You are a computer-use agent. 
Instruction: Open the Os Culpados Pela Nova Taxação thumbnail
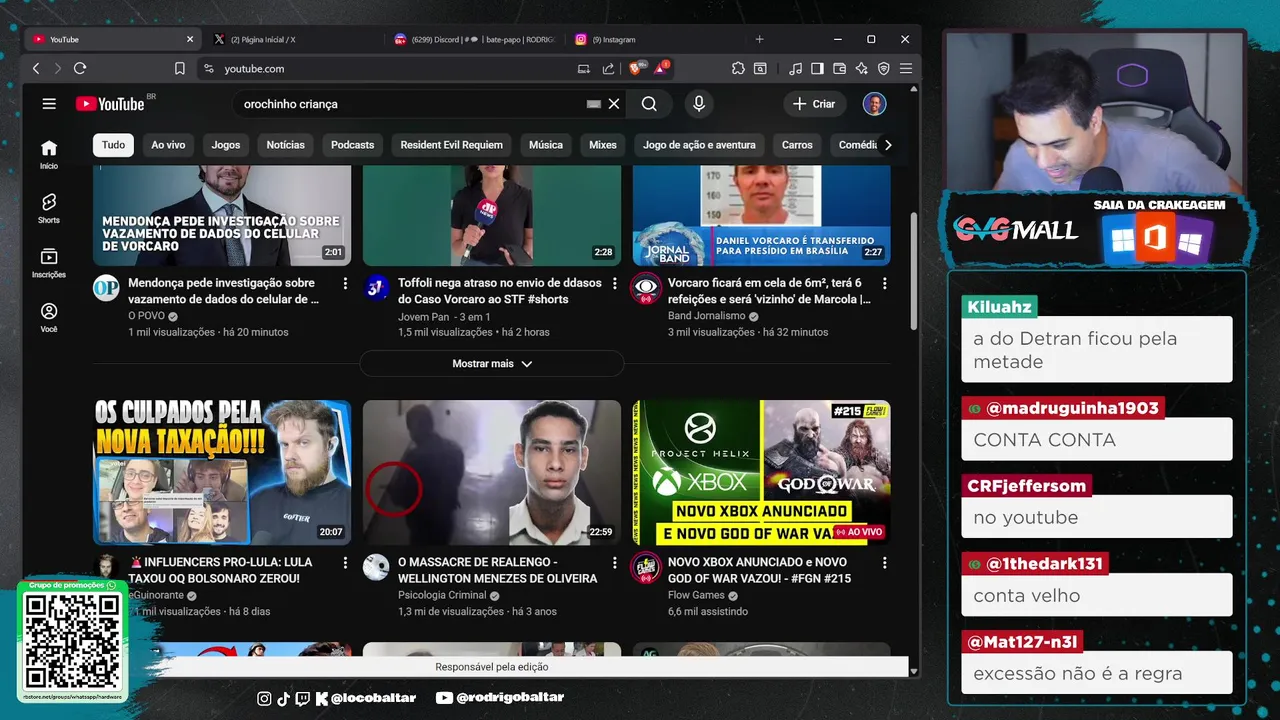[222, 472]
